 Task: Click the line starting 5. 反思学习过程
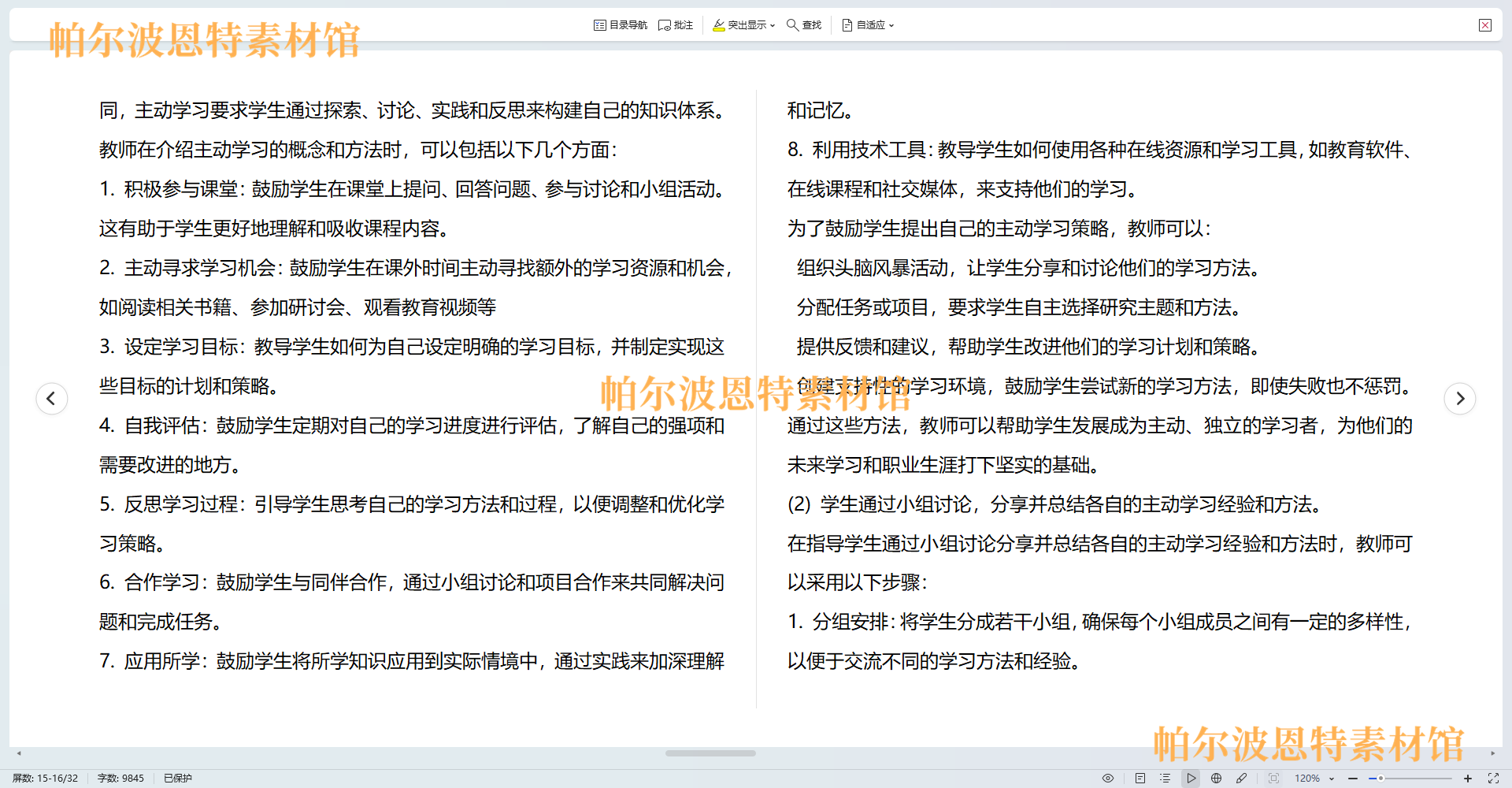coord(412,504)
